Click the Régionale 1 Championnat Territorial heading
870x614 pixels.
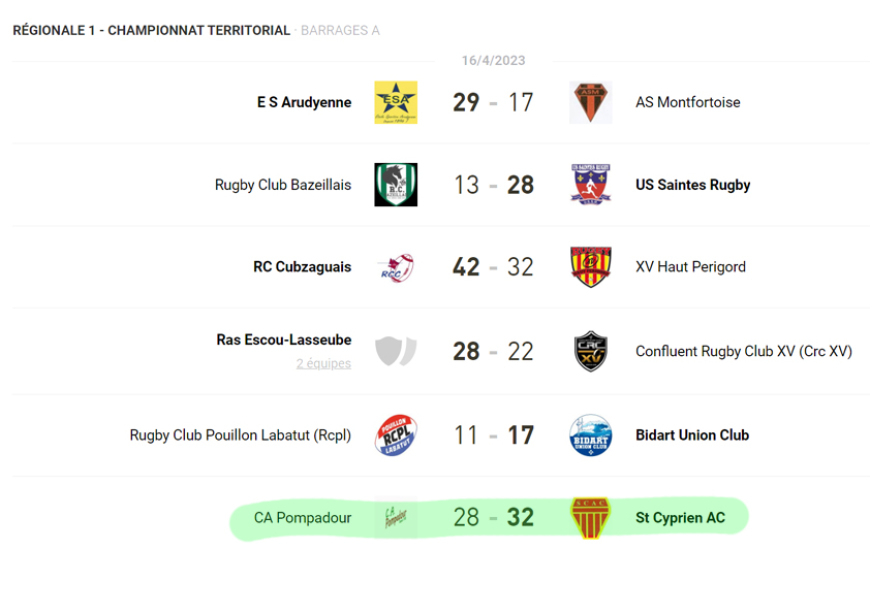(x=151, y=31)
